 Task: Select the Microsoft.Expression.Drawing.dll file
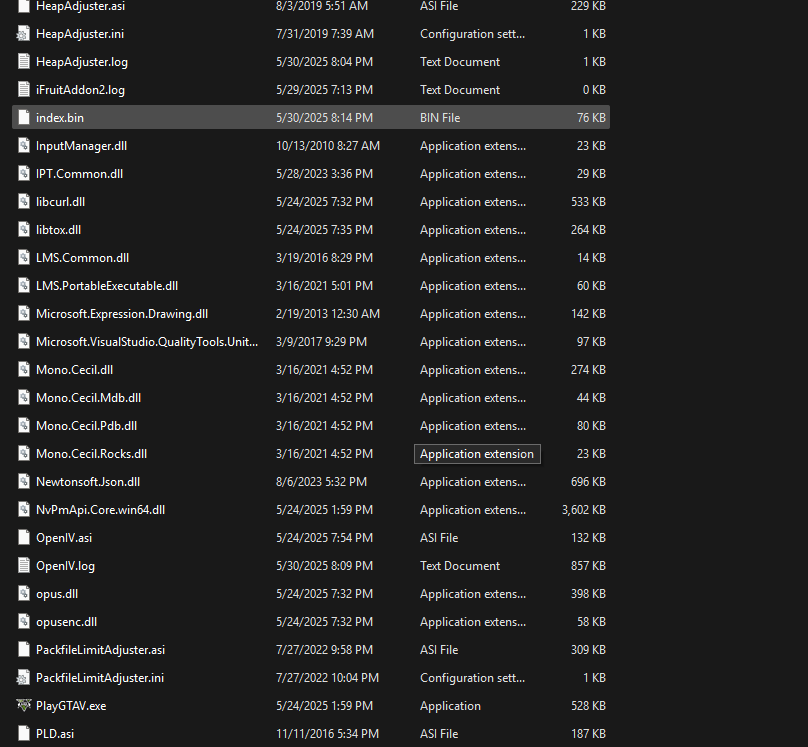[122, 314]
